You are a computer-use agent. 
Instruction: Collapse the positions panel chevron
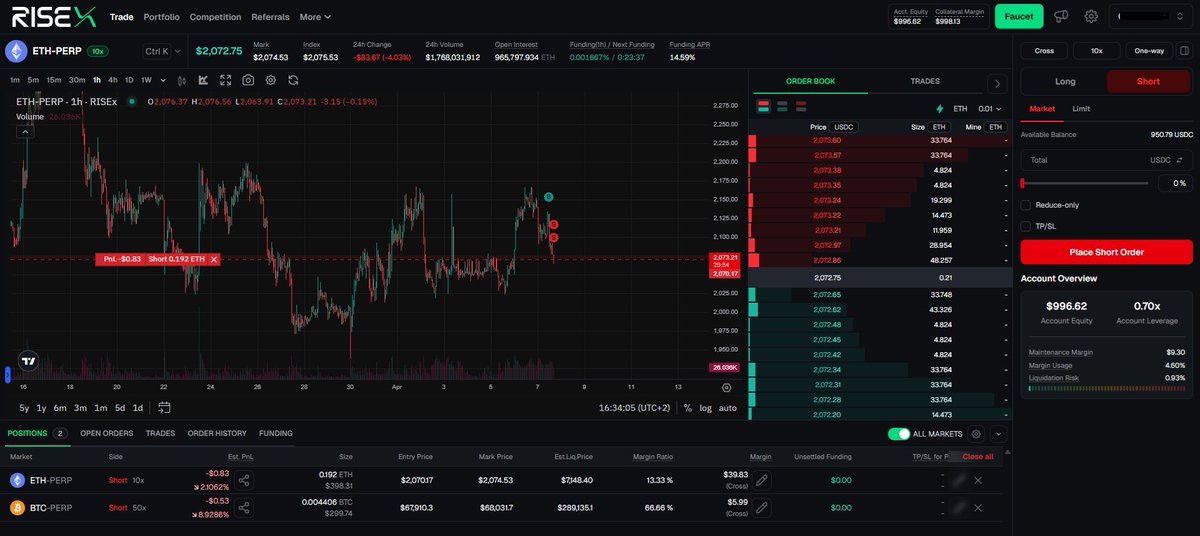[x=997, y=434]
